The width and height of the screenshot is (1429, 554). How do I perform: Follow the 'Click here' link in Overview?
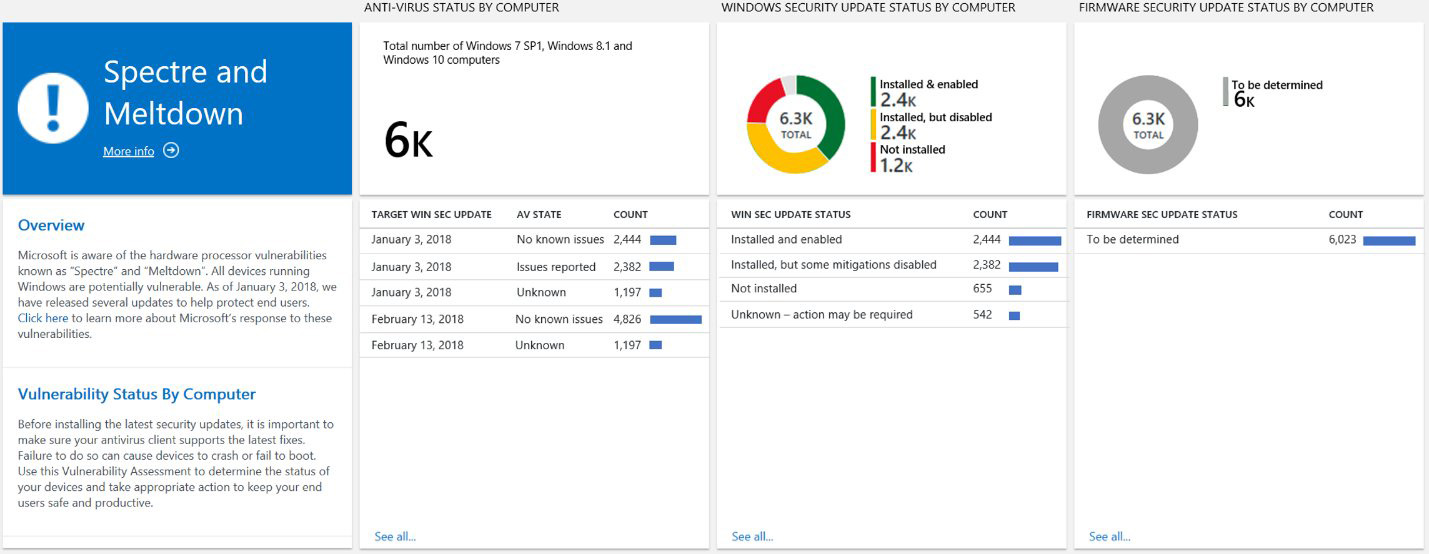(x=43, y=318)
